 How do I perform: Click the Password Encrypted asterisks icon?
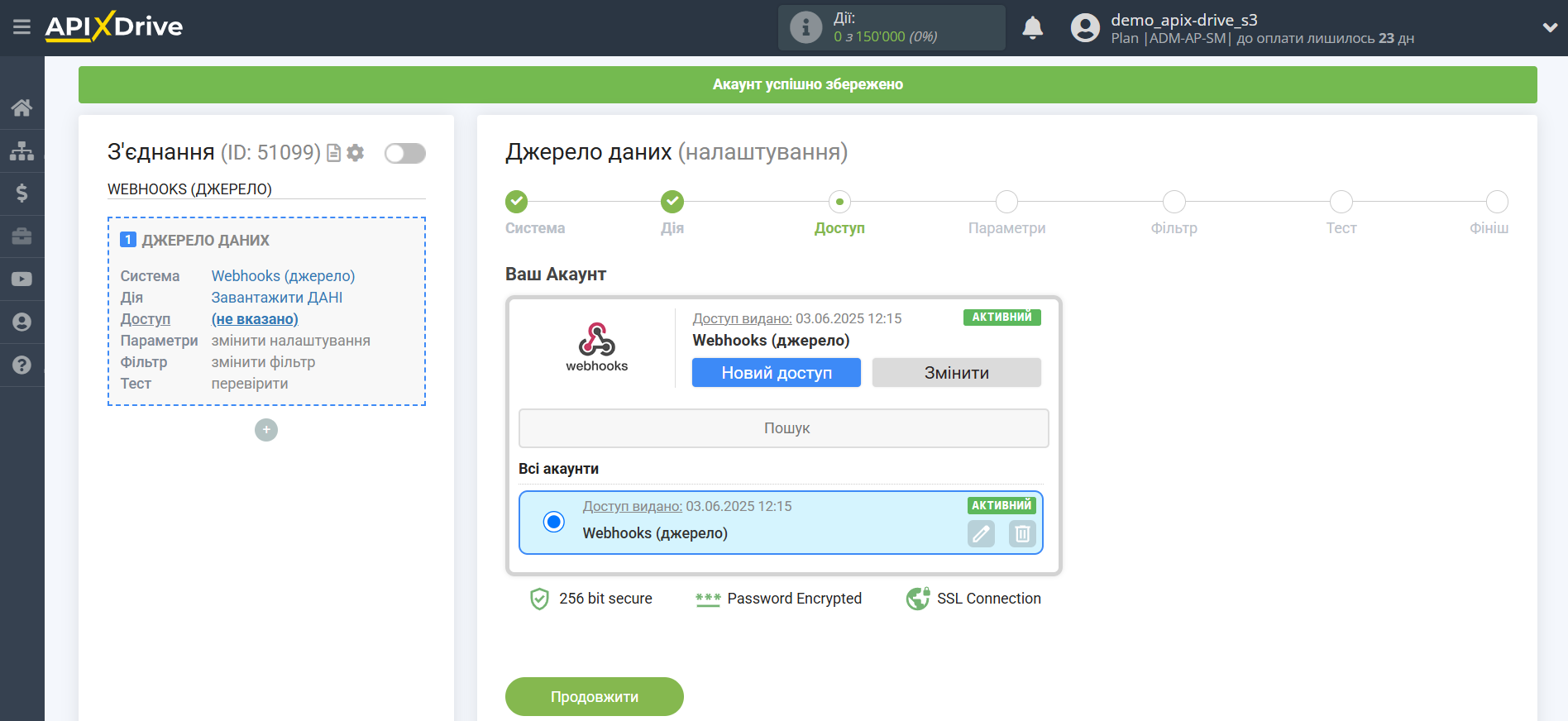(x=708, y=599)
